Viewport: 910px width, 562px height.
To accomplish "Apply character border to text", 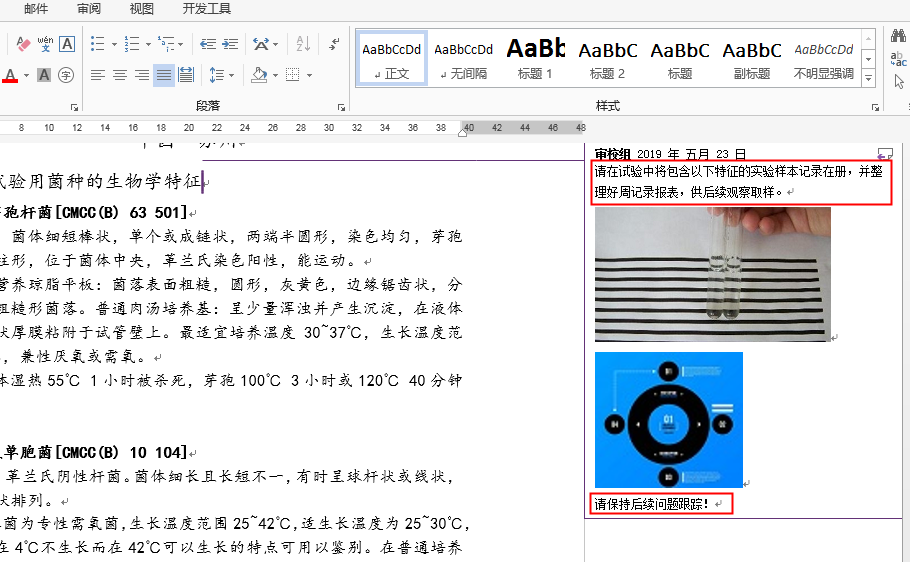I will [x=67, y=44].
